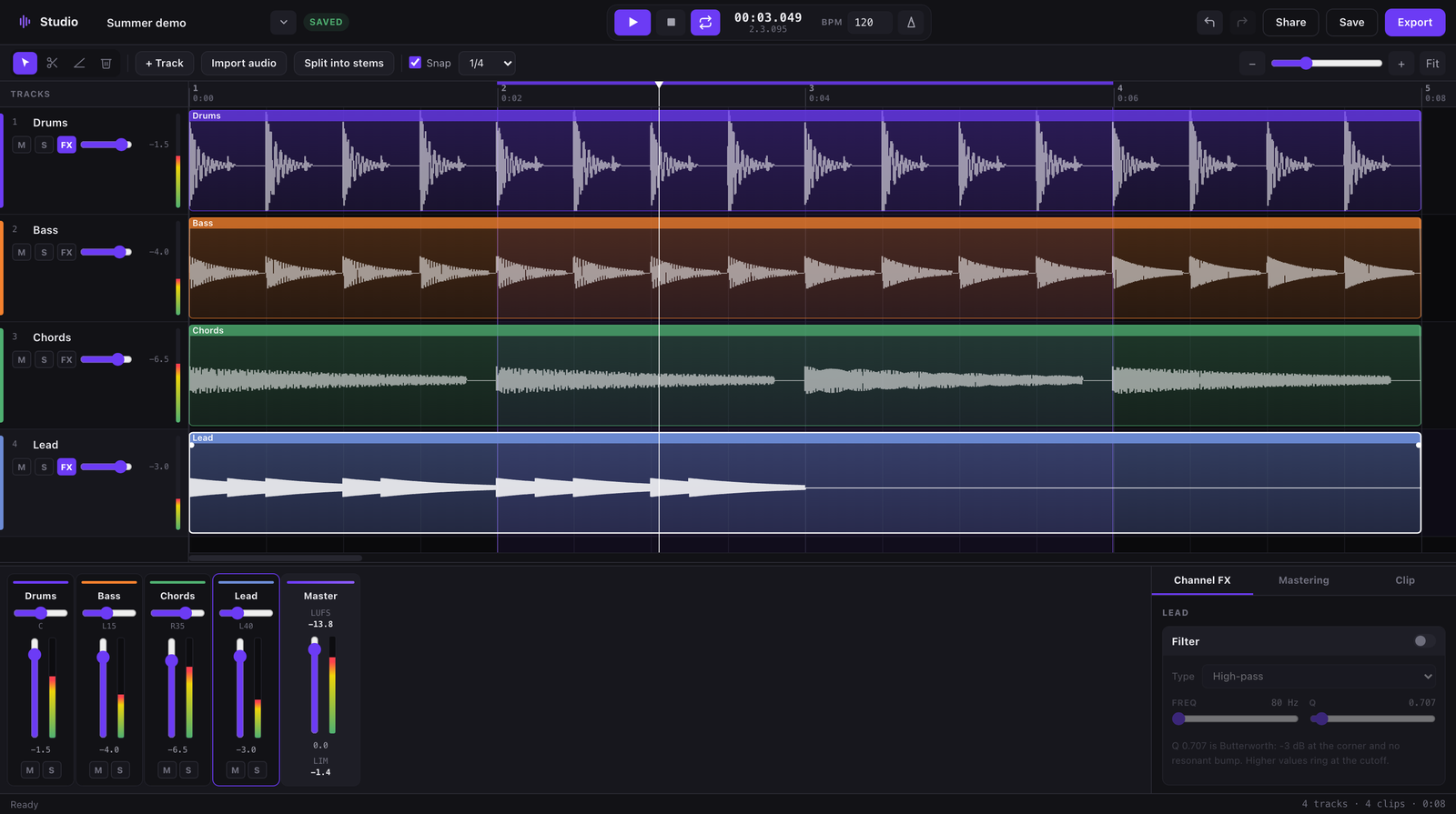Solo the Drums track in track list

point(44,145)
